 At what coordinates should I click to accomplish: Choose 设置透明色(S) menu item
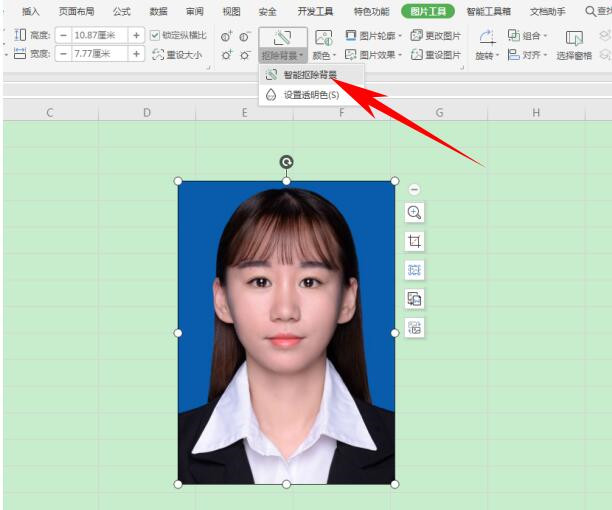pos(310,95)
